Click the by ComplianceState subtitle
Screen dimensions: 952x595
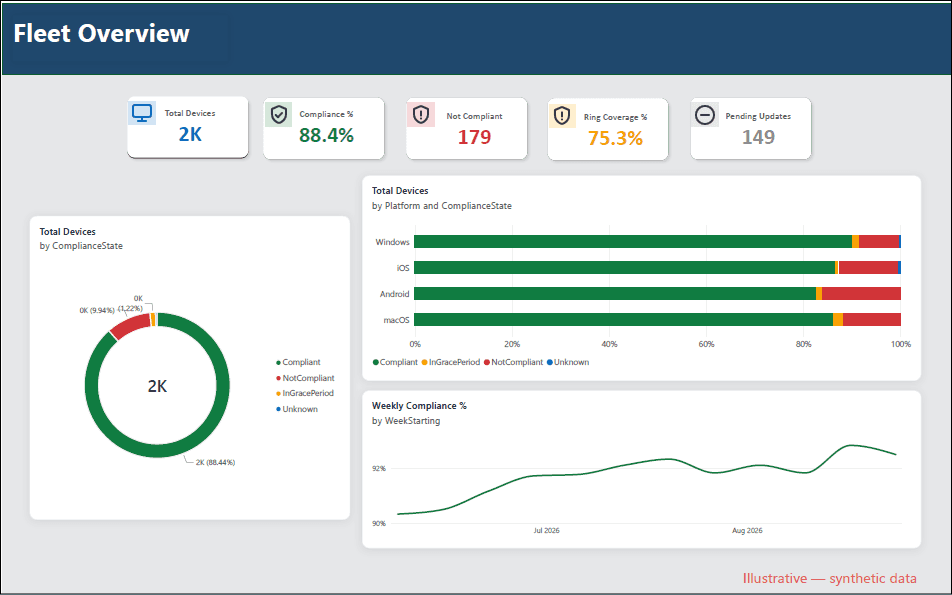pyautogui.click(x=81, y=246)
